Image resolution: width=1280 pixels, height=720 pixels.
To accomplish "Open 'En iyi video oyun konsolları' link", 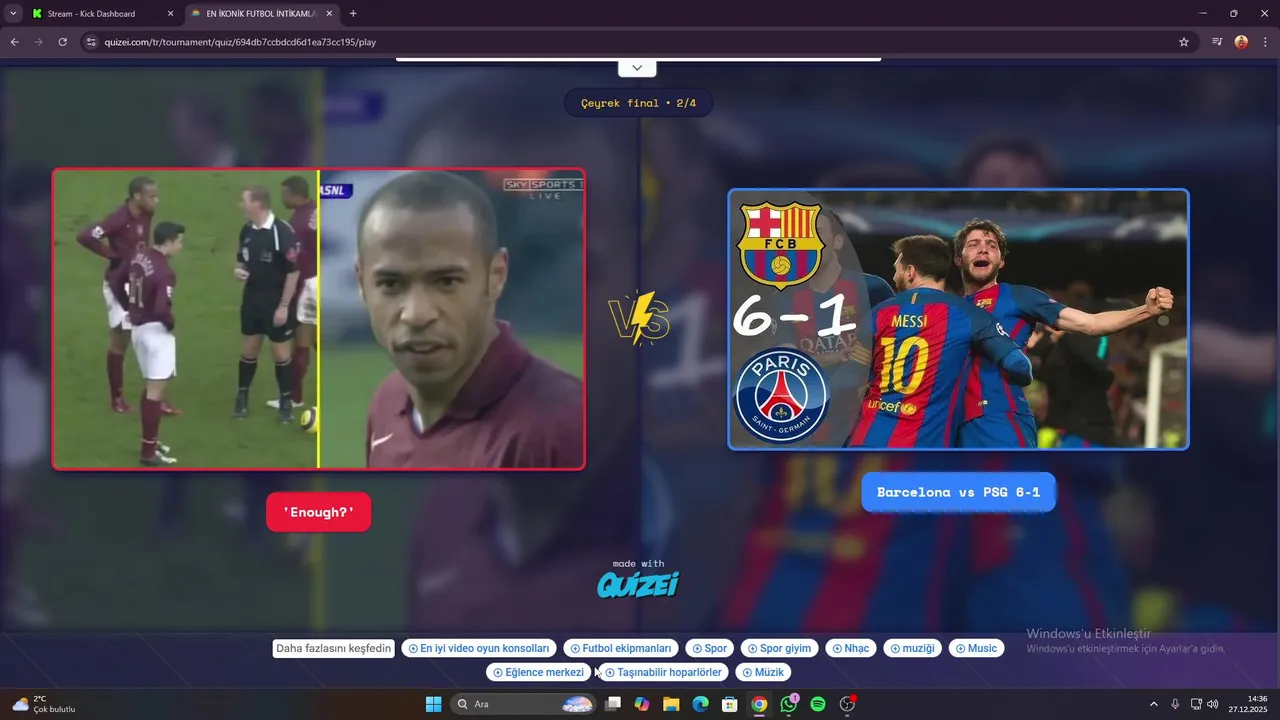I will coord(479,648).
